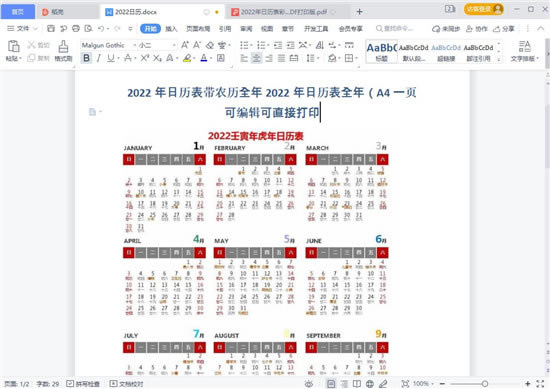
Task: Toggle Strikethrough formatting
Action: click(127, 58)
